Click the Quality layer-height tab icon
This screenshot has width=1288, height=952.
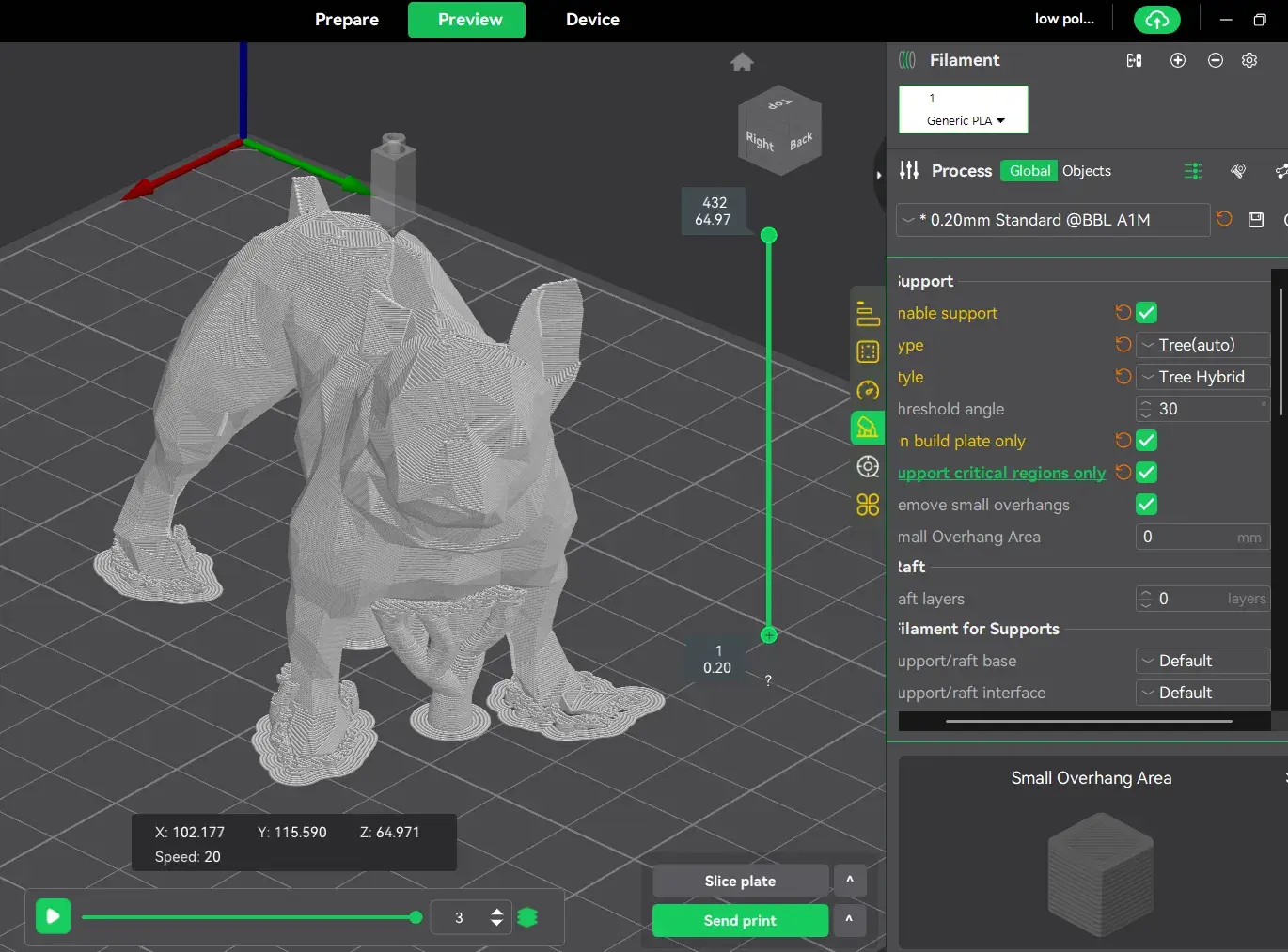(867, 314)
